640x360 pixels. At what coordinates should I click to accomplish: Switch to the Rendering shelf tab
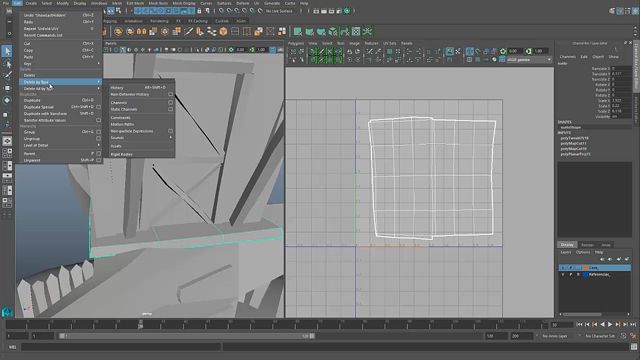(x=159, y=21)
